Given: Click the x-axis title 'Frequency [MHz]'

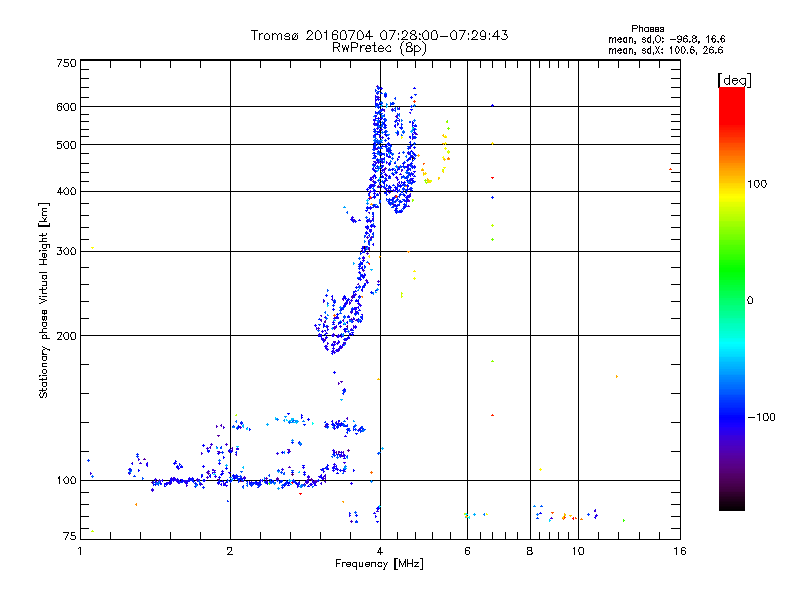Looking at the screenshot, I should pyautogui.click(x=379, y=564).
